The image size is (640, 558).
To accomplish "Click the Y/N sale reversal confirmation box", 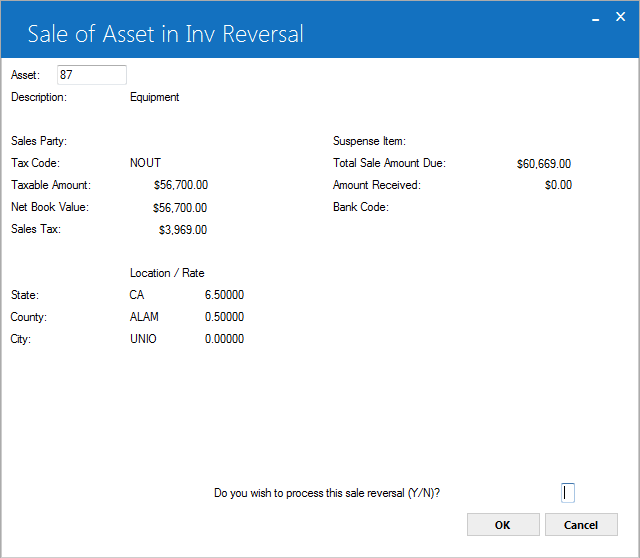I will pos(567,493).
